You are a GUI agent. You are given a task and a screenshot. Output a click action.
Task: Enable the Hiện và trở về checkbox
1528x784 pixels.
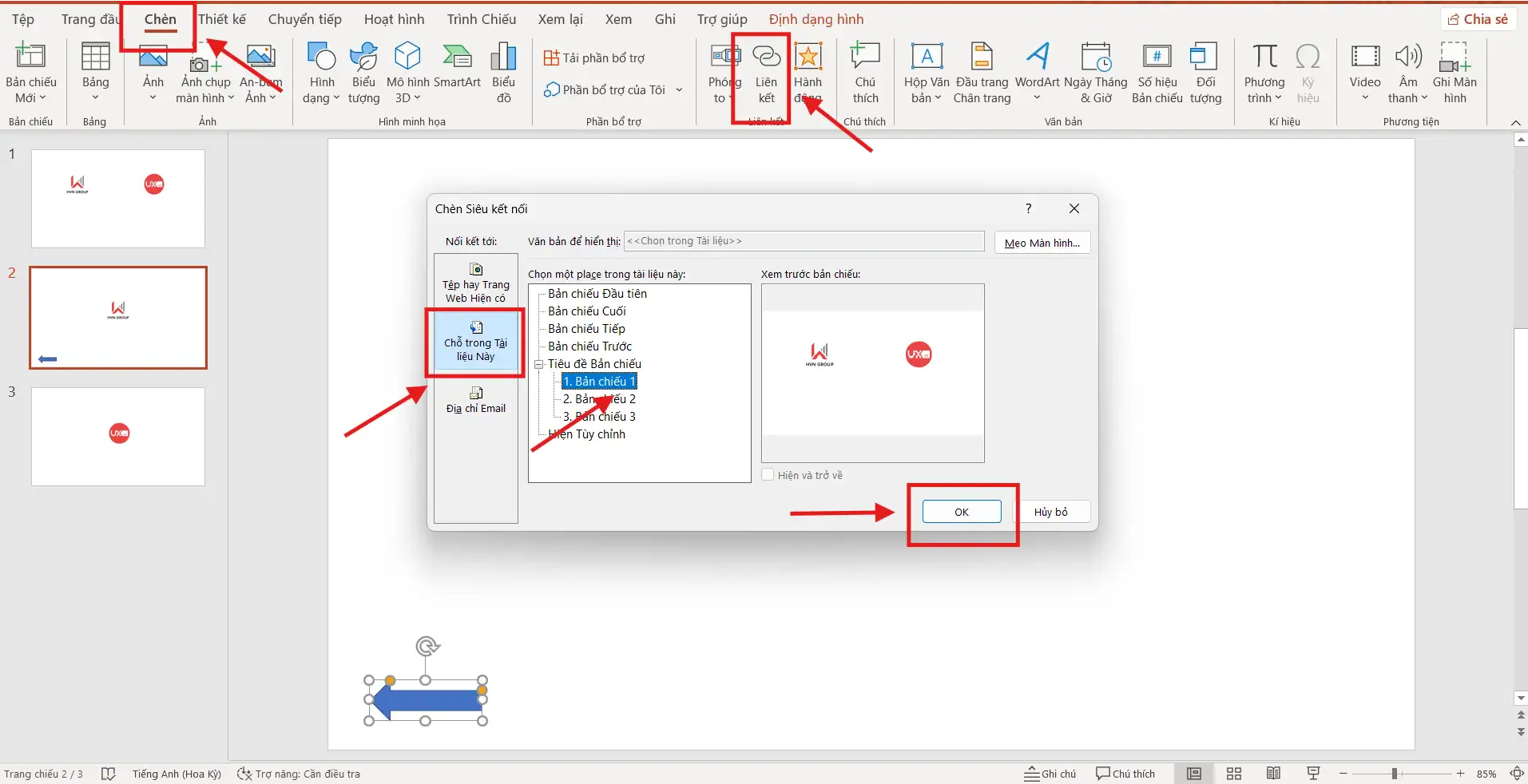point(768,474)
